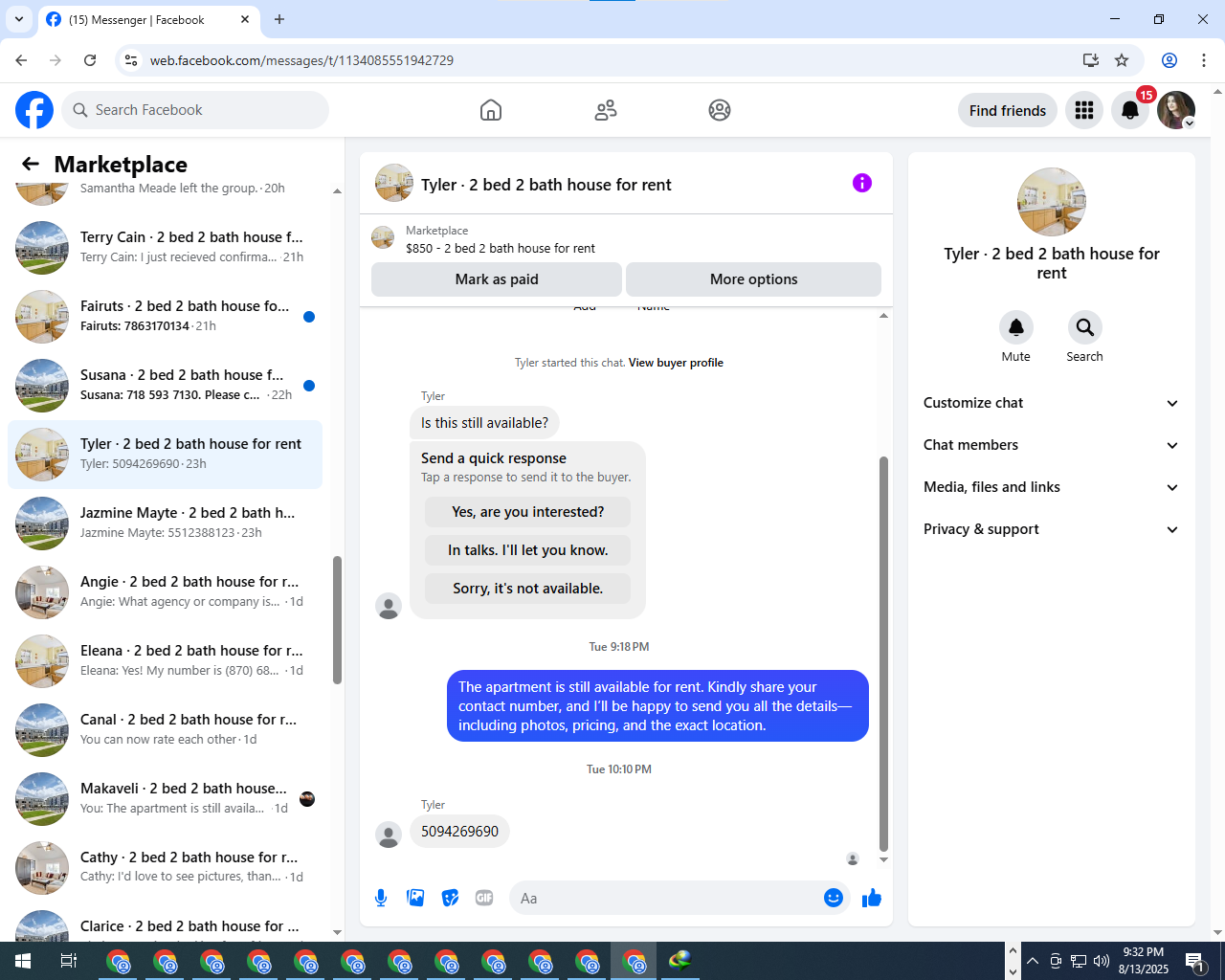Viewport: 1225px width, 980px height.
Task: Open the Friends icon in top navigation
Action: tap(606, 110)
